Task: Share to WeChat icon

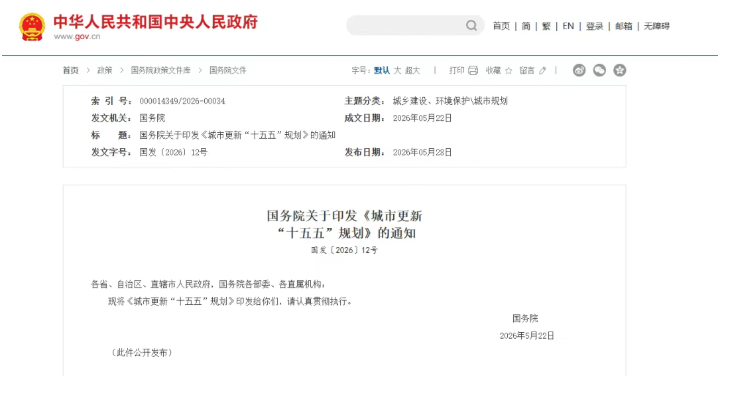Action: (599, 70)
